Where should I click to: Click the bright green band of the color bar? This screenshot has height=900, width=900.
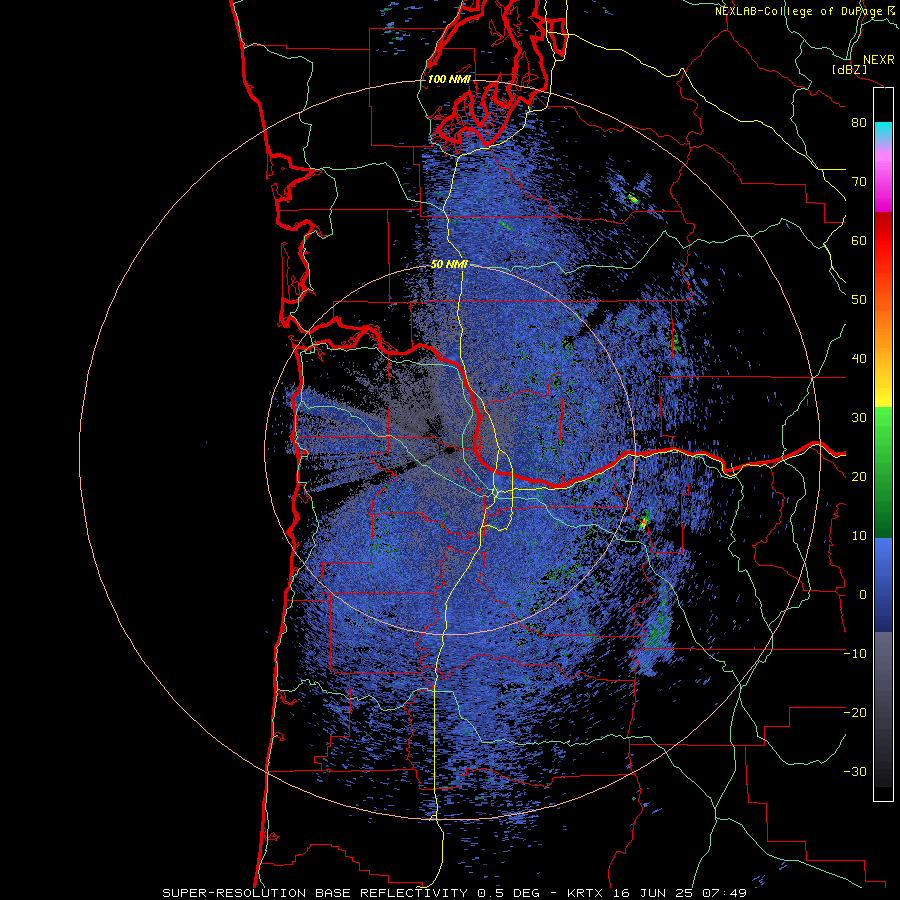click(883, 425)
